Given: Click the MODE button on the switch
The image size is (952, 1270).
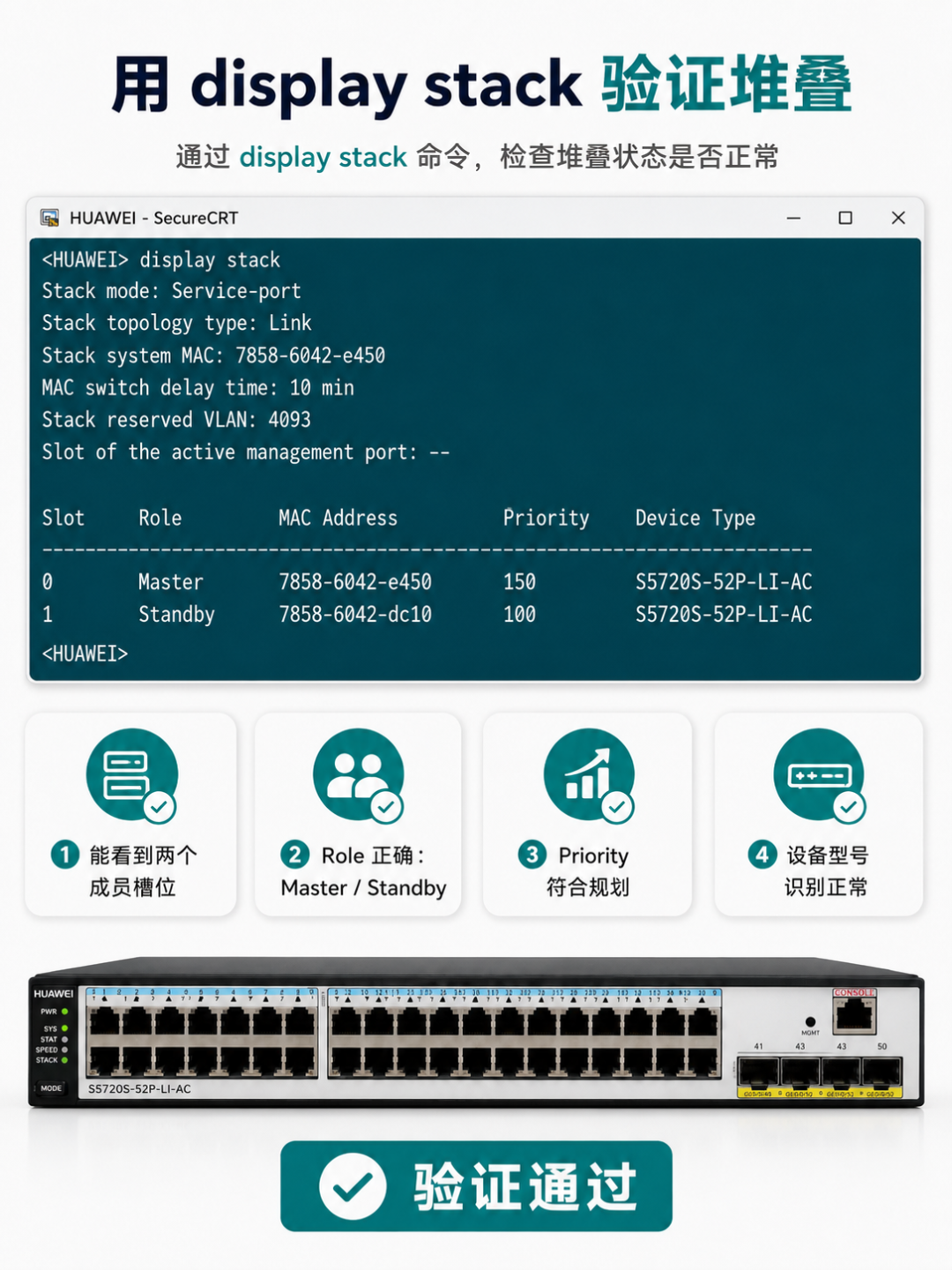Looking at the screenshot, I should [51, 1088].
